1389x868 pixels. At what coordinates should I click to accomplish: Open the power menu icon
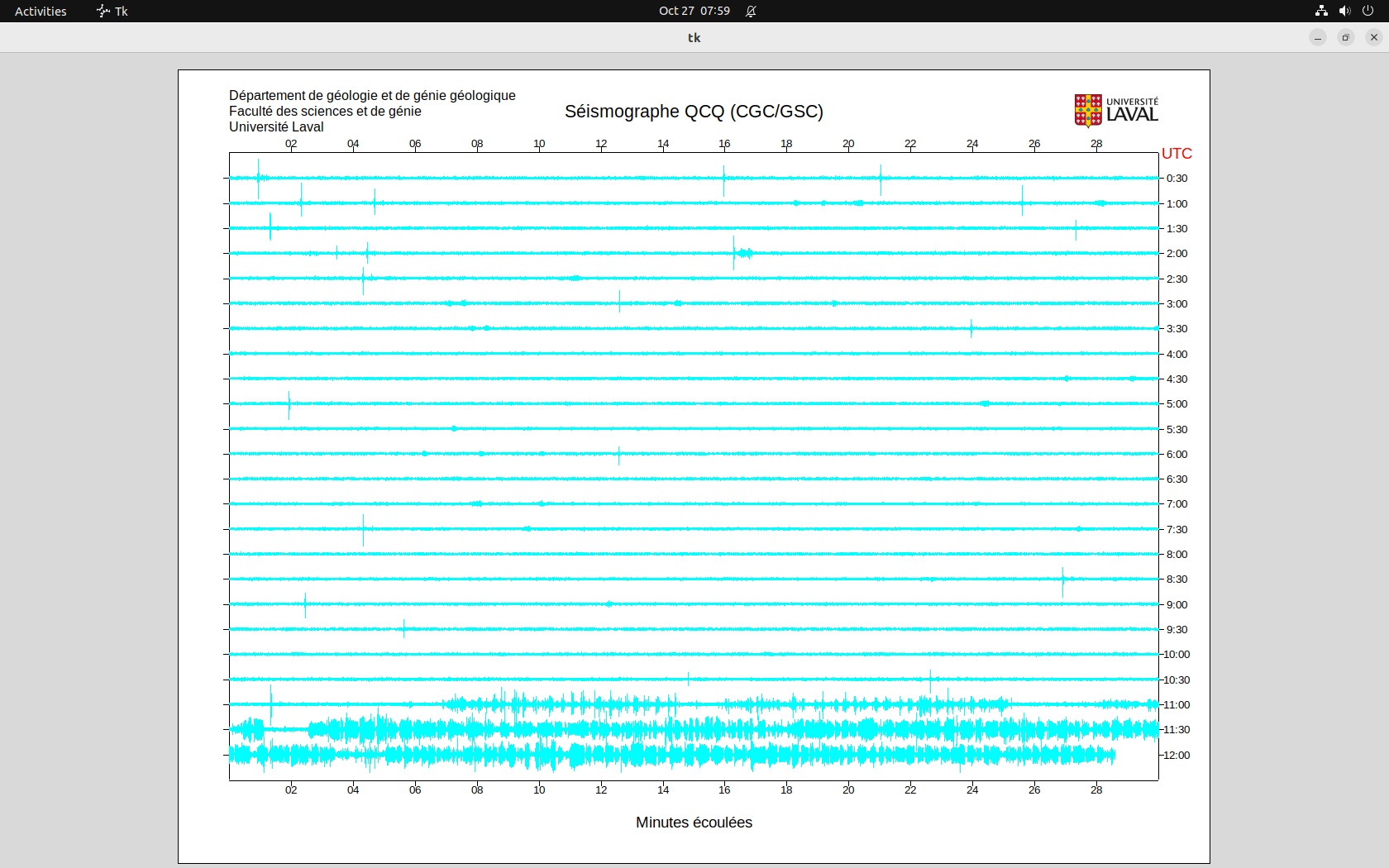click(1368, 11)
